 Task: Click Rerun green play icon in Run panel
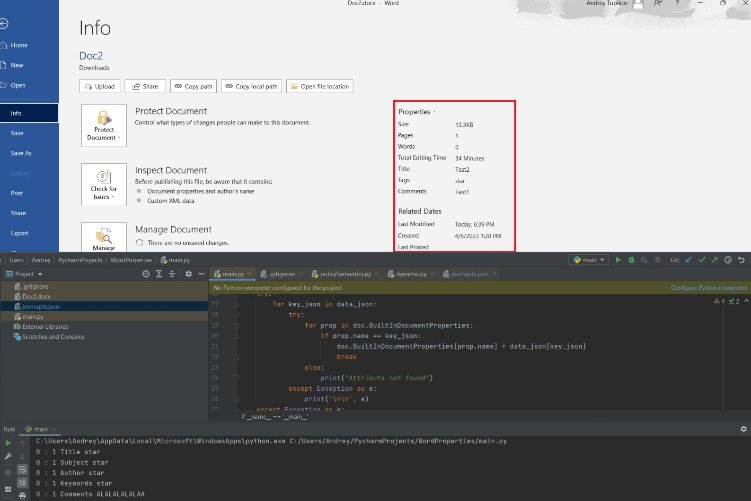(x=8, y=443)
